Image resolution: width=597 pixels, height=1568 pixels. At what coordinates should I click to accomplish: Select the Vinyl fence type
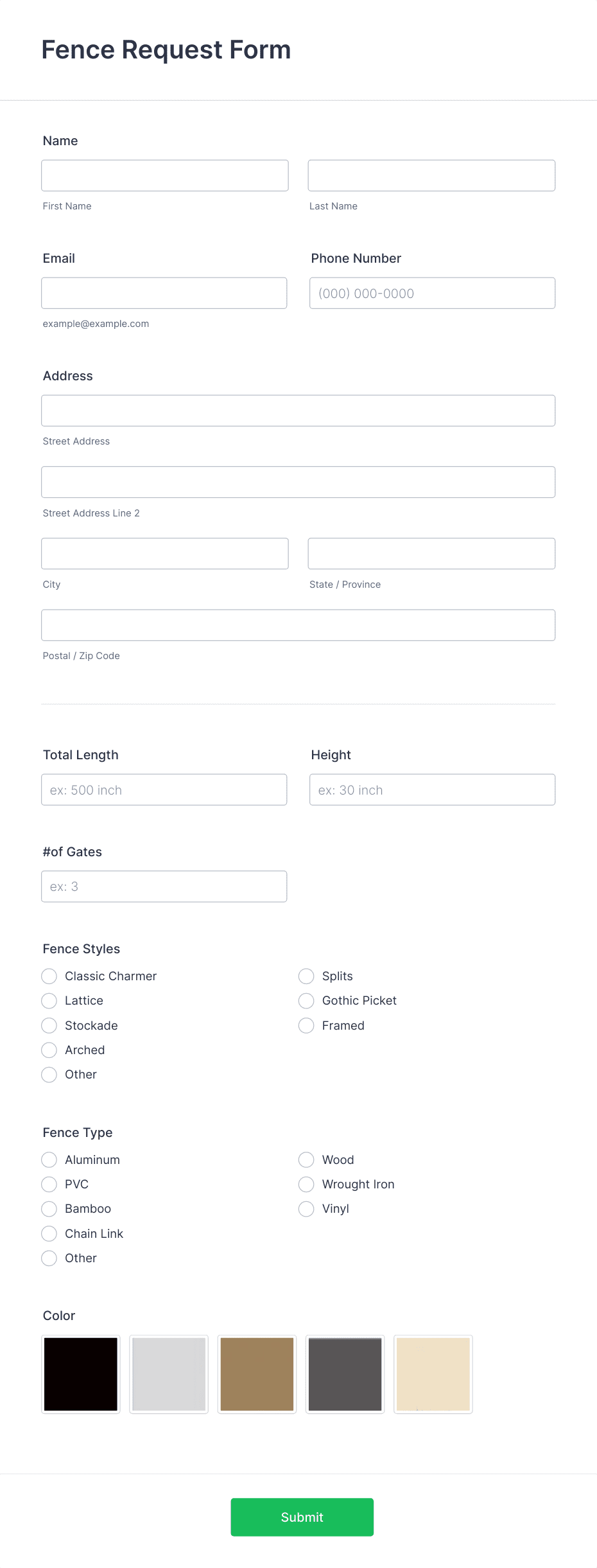tap(306, 1208)
